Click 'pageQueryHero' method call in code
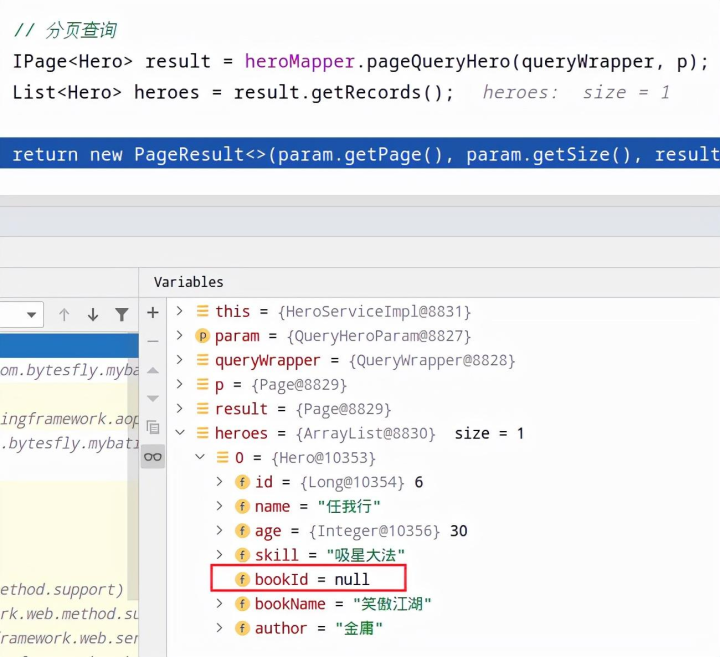This screenshot has width=720, height=657. click(439, 62)
